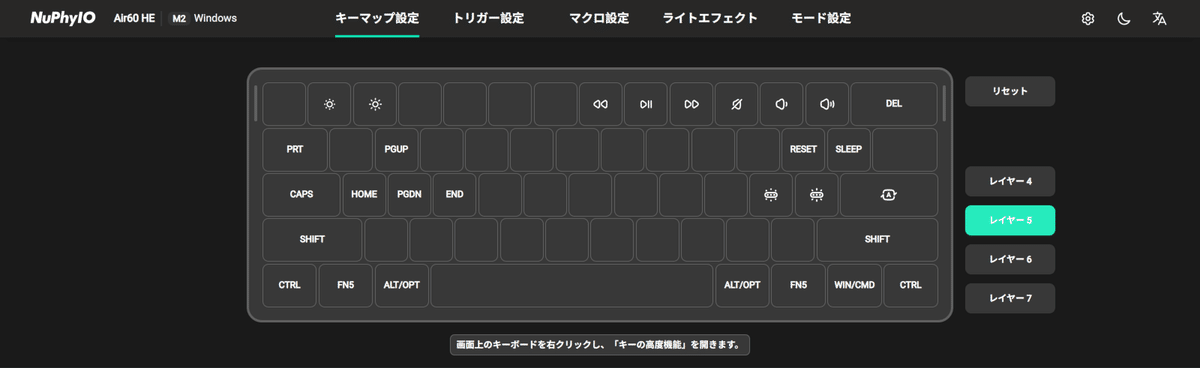Select the DEL key
The height and width of the screenshot is (368, 1200).
pyautogui.click(x=894, y=104)
